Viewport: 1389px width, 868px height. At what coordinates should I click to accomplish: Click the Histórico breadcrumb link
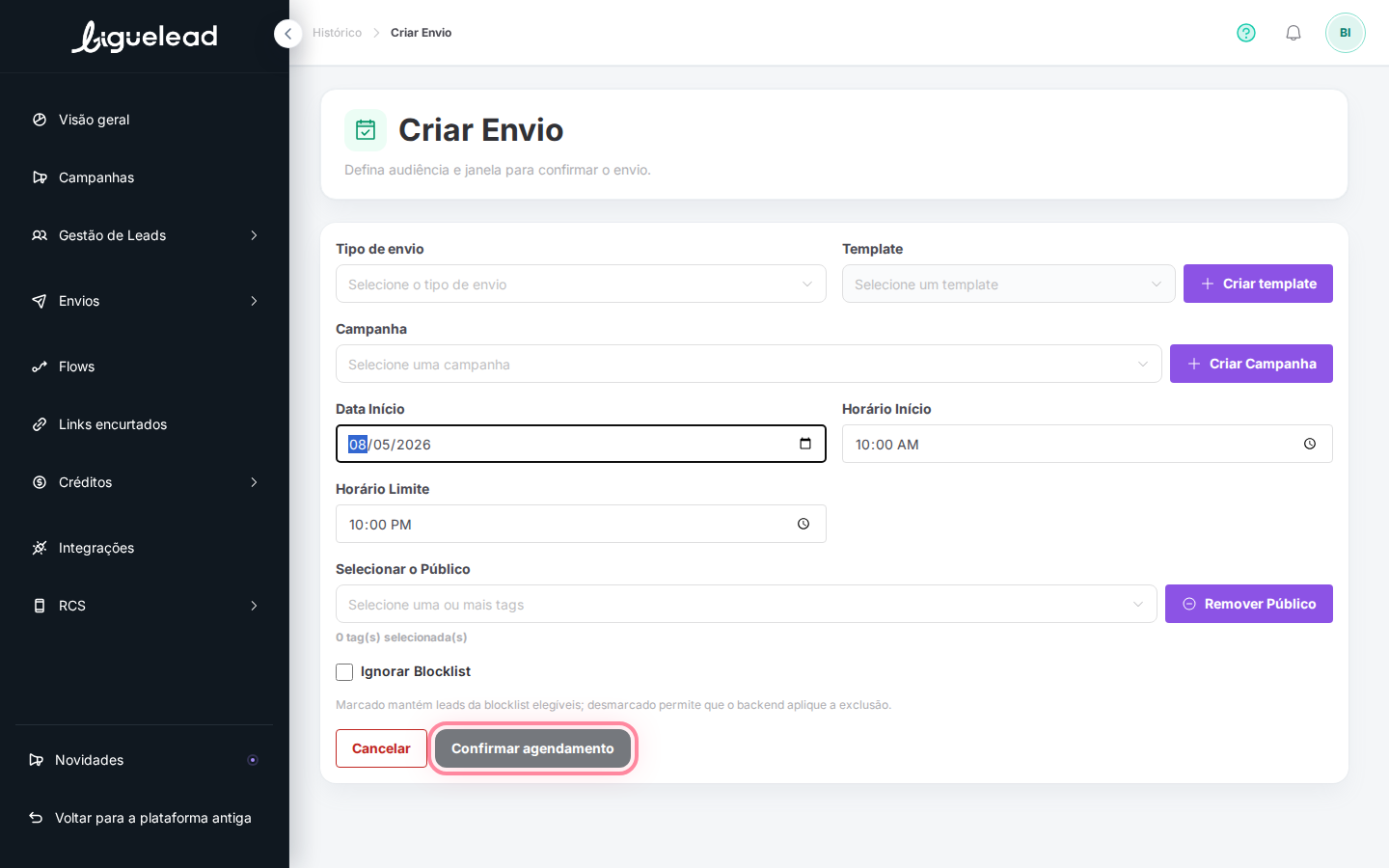click(x=337, y=33)
